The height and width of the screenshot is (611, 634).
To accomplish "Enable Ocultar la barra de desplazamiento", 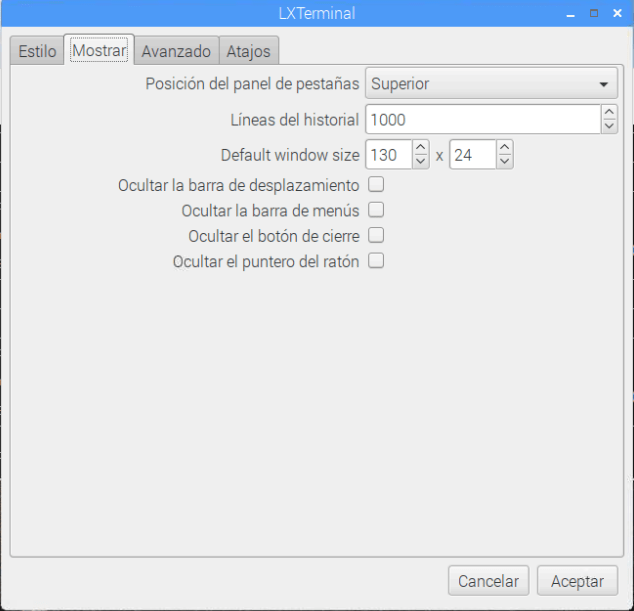I will coord(376,184).
